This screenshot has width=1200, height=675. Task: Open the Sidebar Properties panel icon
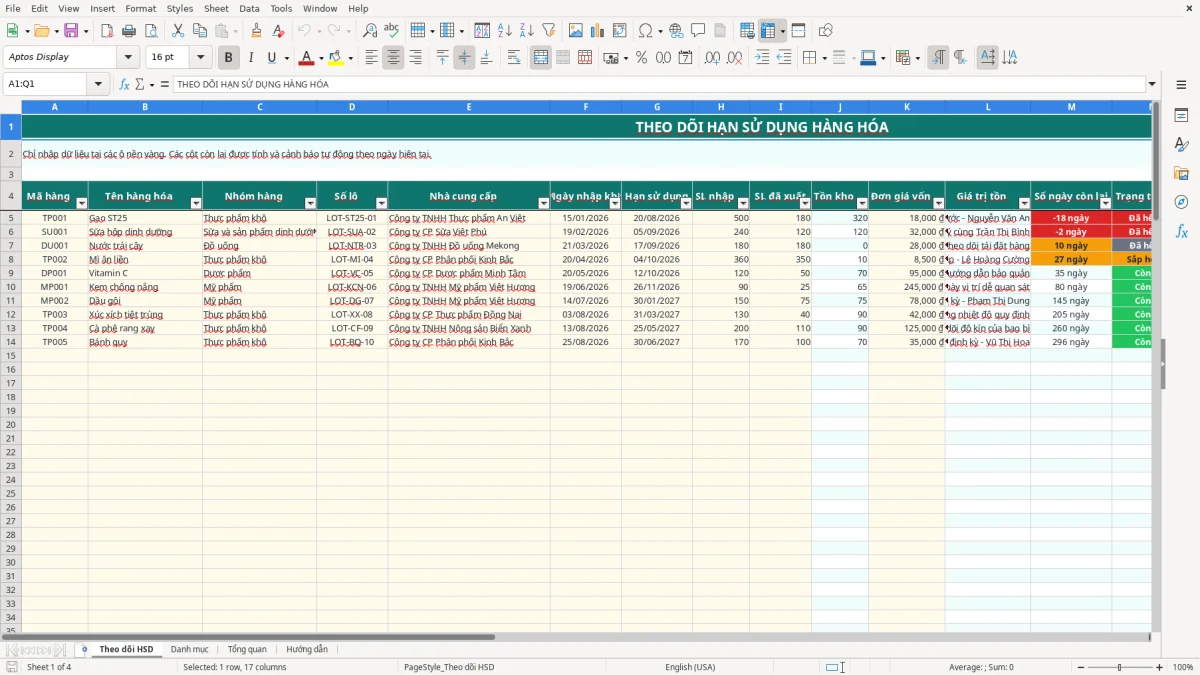click(x=1181, y=115)
